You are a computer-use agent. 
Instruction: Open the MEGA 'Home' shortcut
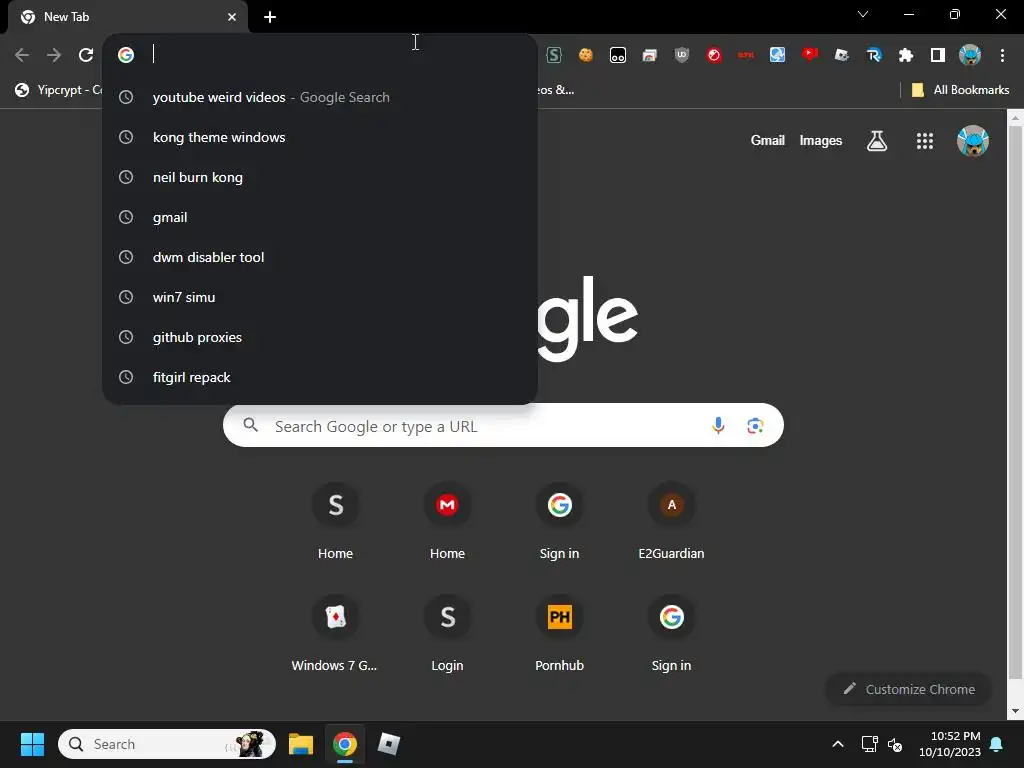(447, 521)
